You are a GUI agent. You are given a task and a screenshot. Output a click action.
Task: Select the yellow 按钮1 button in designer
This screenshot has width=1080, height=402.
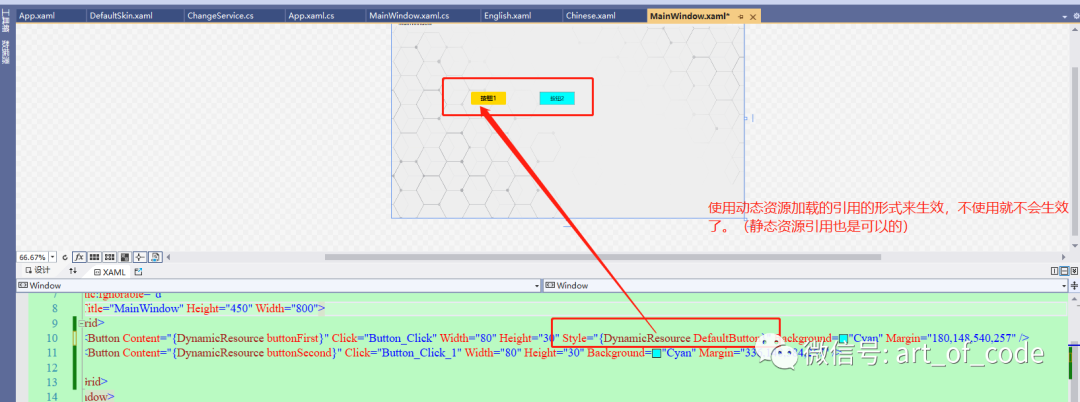(x=488, y=98)
